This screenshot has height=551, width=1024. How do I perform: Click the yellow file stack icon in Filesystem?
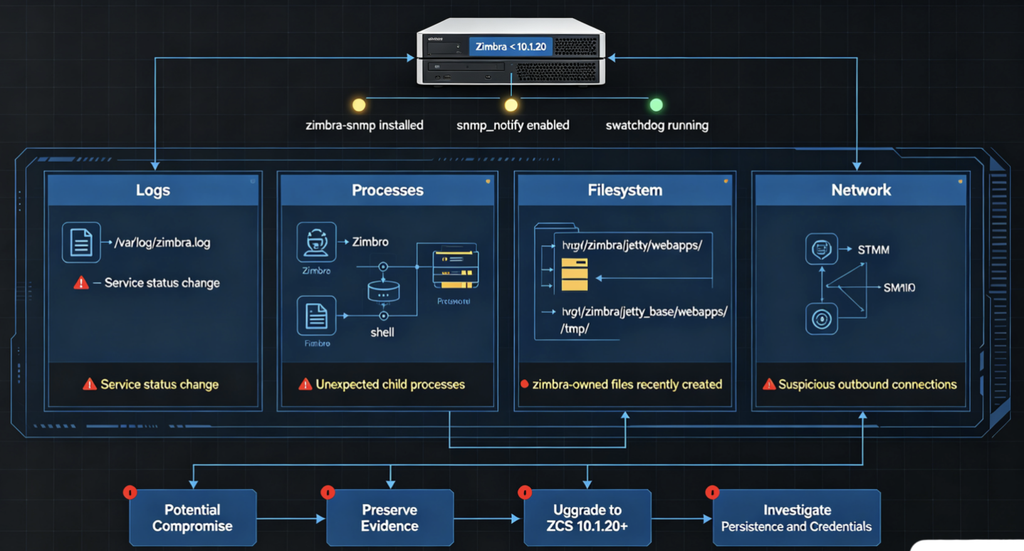tap(575, 274)
